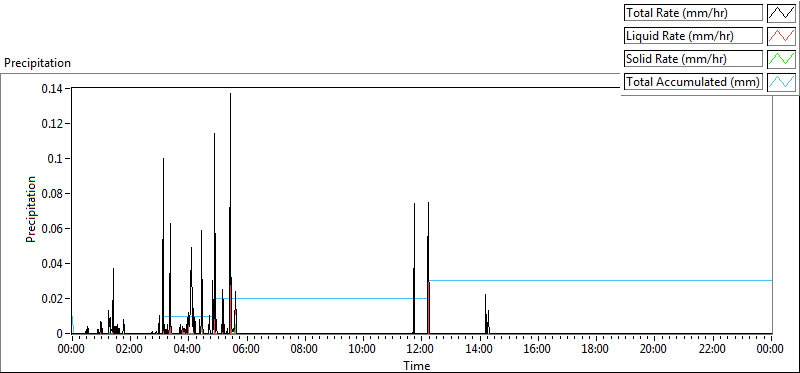Click the Precipitation chart title

[37, 63]
